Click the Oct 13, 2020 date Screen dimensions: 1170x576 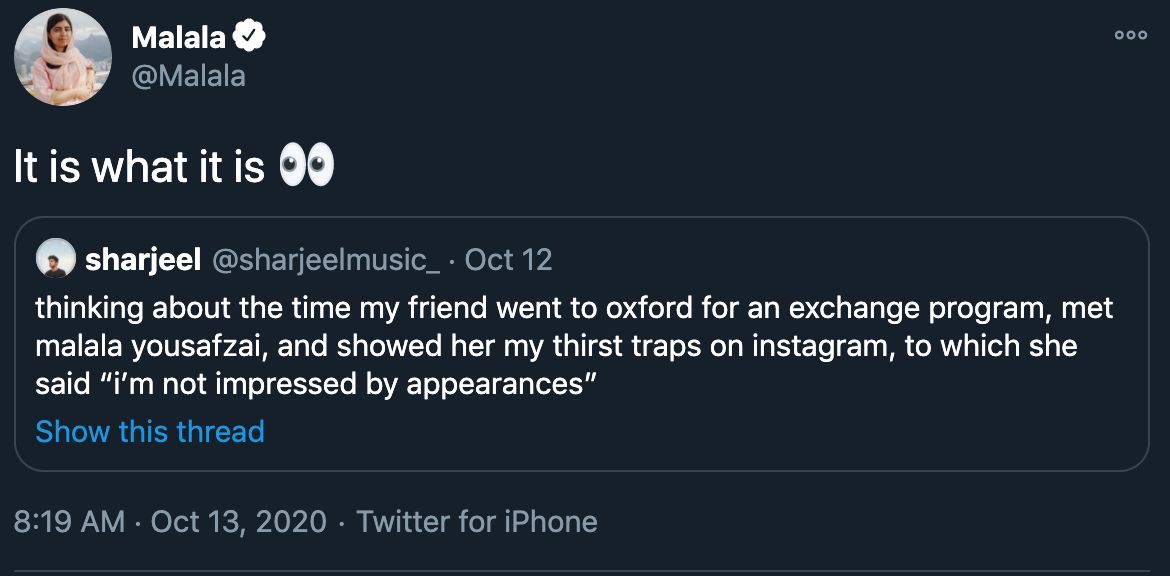239,521
